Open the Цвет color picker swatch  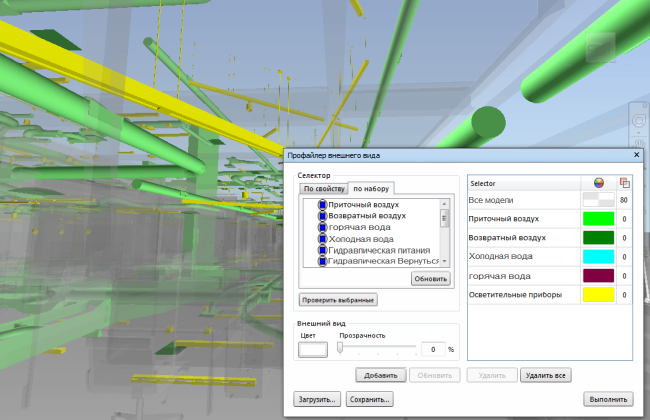[x=313, y=350]
